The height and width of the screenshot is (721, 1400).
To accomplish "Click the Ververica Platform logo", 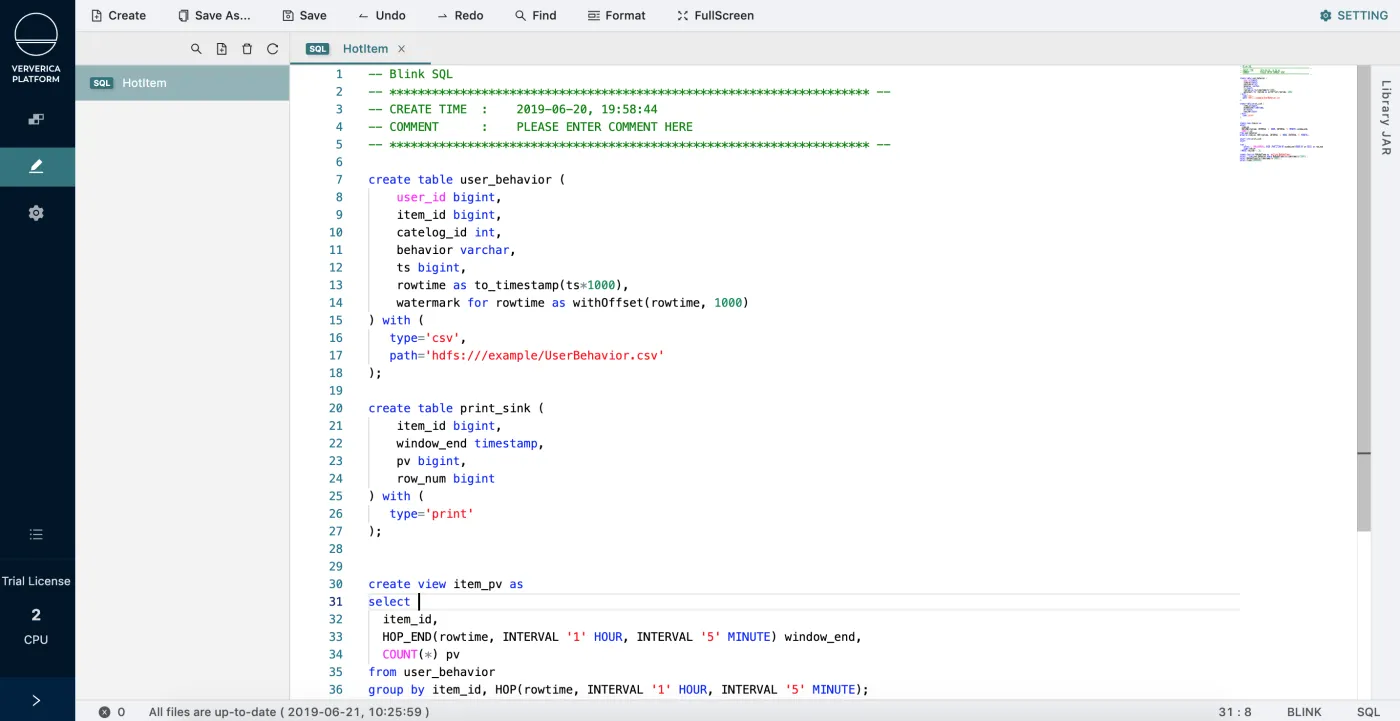I will coord(37,48).
